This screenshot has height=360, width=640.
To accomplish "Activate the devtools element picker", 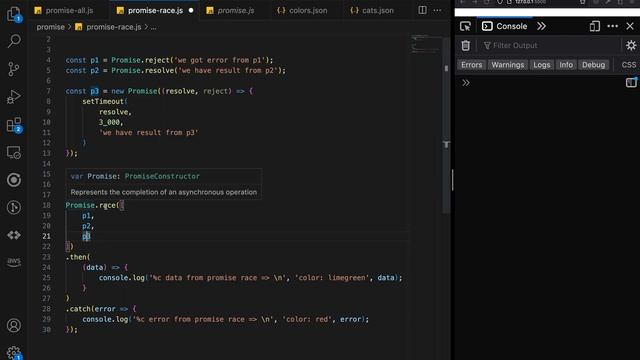I will coord(465,26).
